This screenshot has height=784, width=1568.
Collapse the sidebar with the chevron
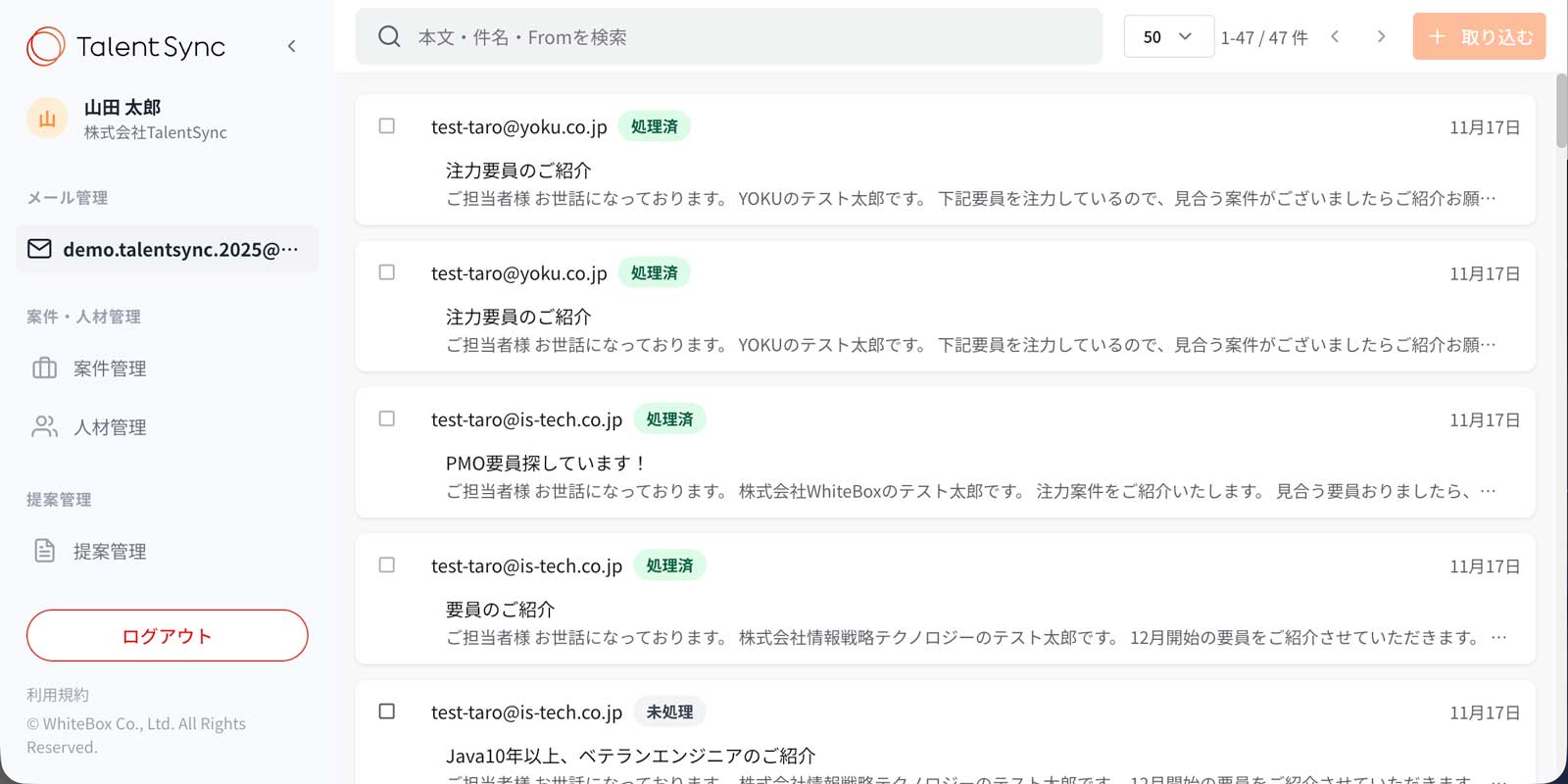click(x=291, y=46)
